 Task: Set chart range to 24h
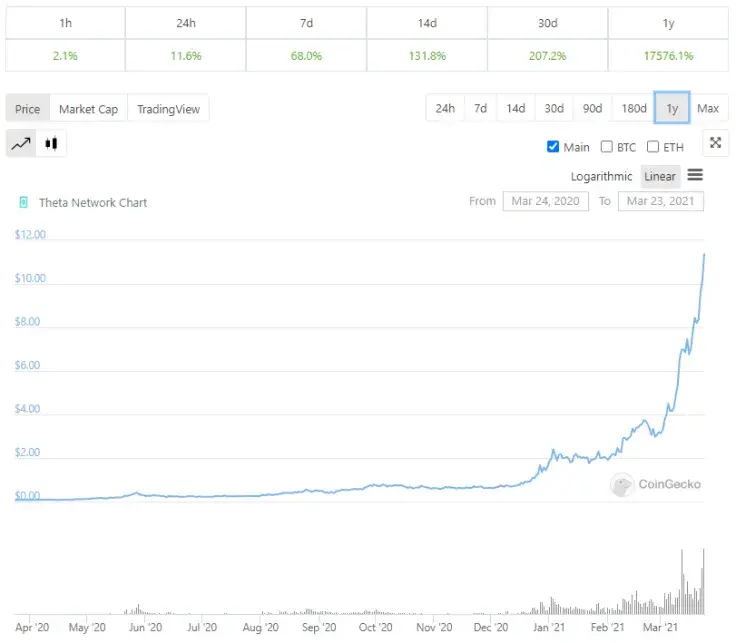(x=445, y=108)
